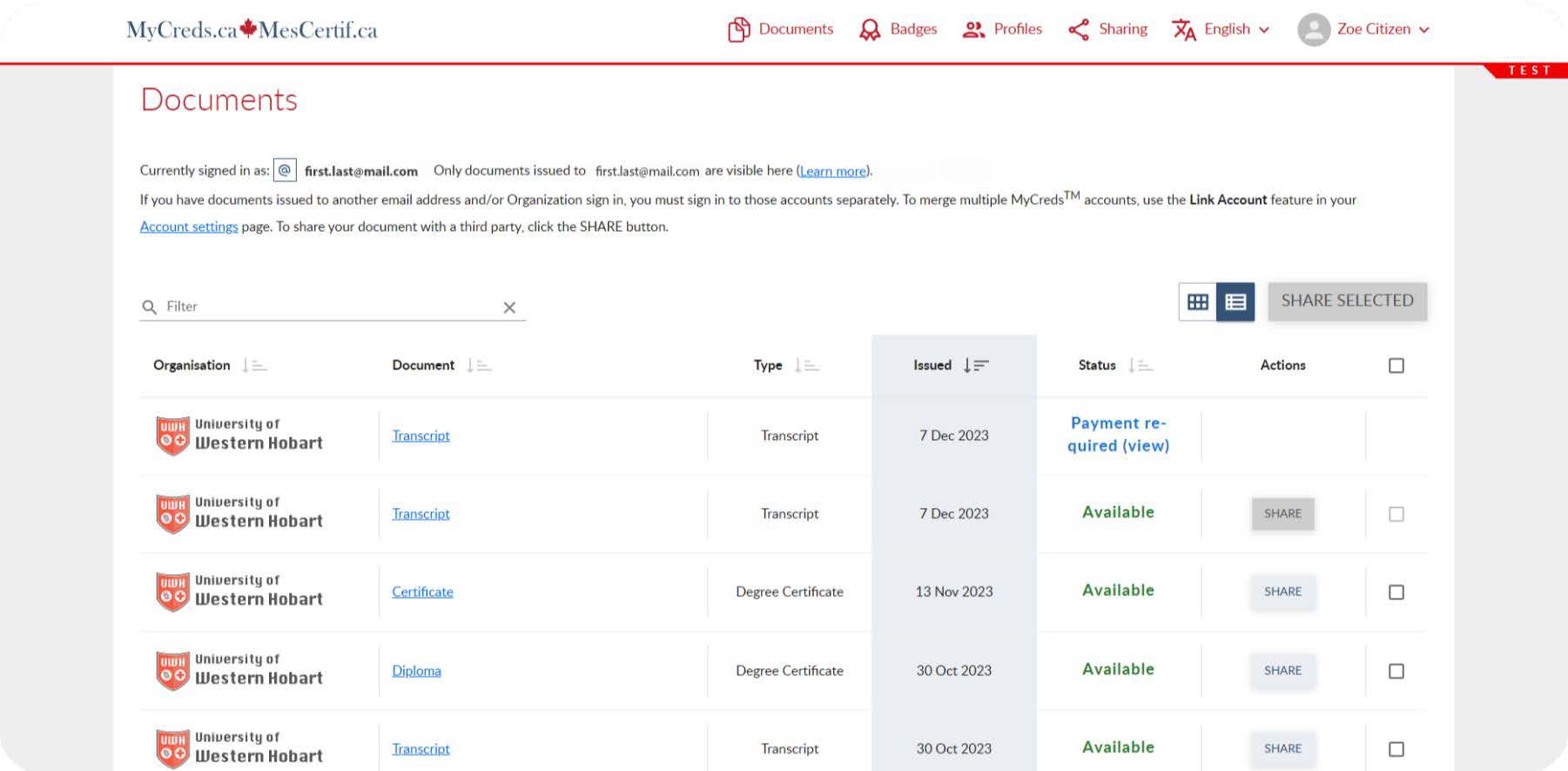
Task: Click the Documents page icon in navbar
Action: point(738,30)
